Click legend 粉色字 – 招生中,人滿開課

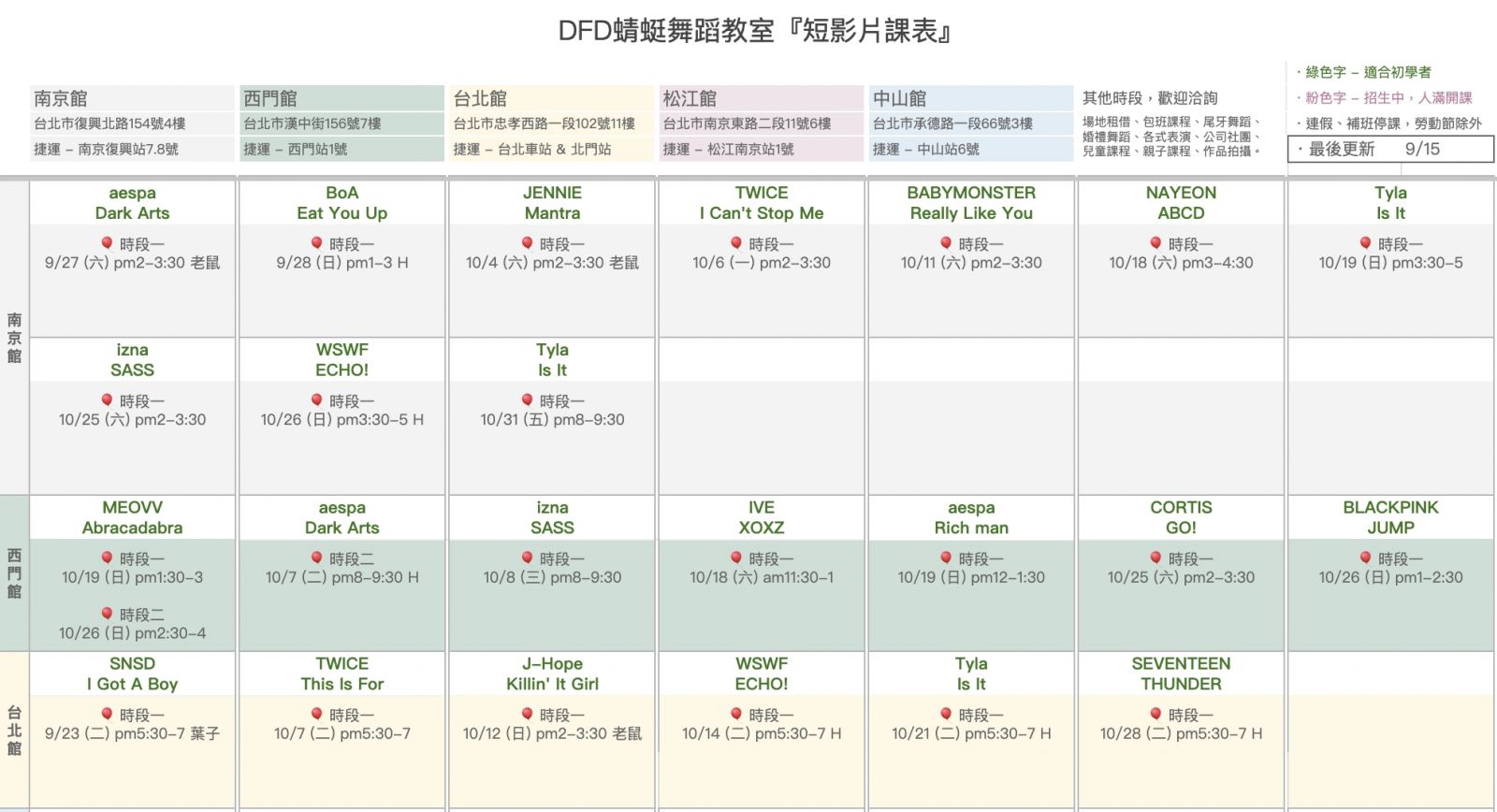coord(1384,97)
